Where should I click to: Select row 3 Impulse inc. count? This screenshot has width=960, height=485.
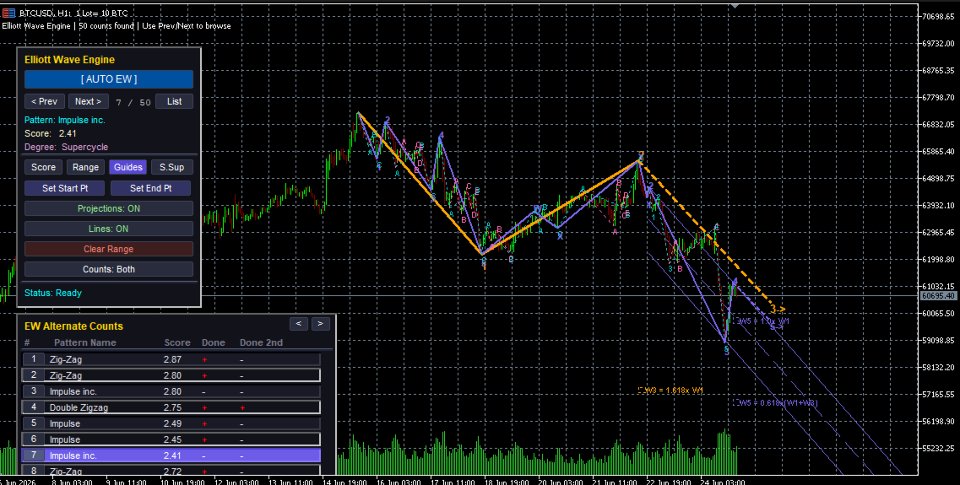click(x=171, y=391)
